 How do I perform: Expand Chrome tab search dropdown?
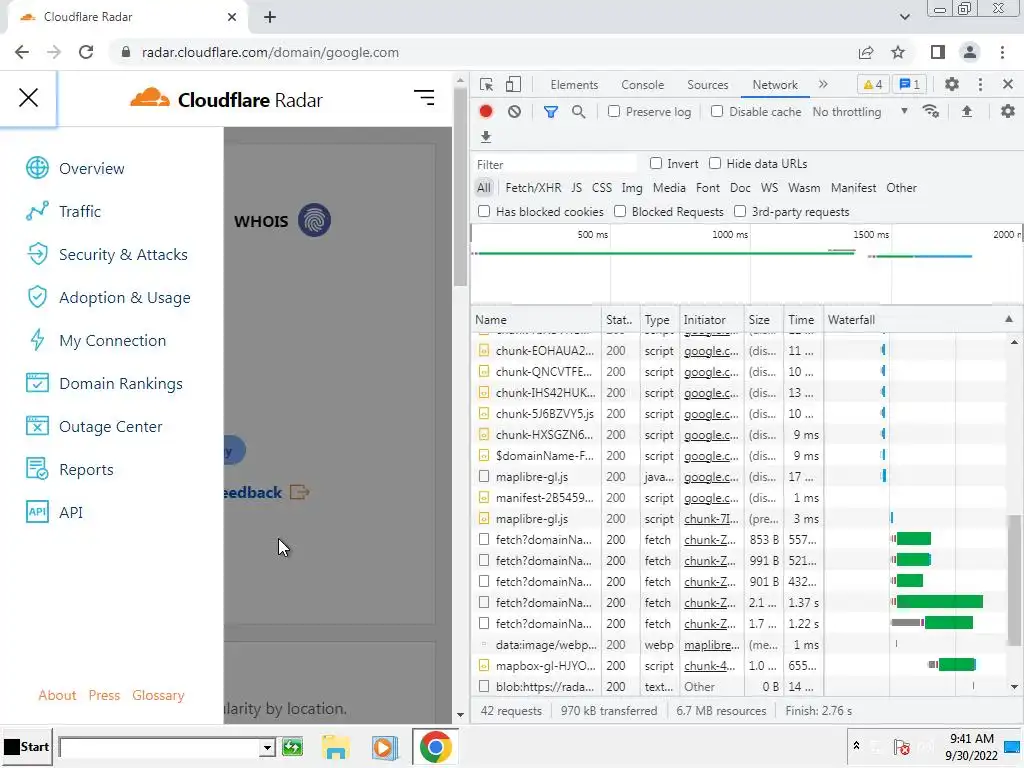[904, 17]
